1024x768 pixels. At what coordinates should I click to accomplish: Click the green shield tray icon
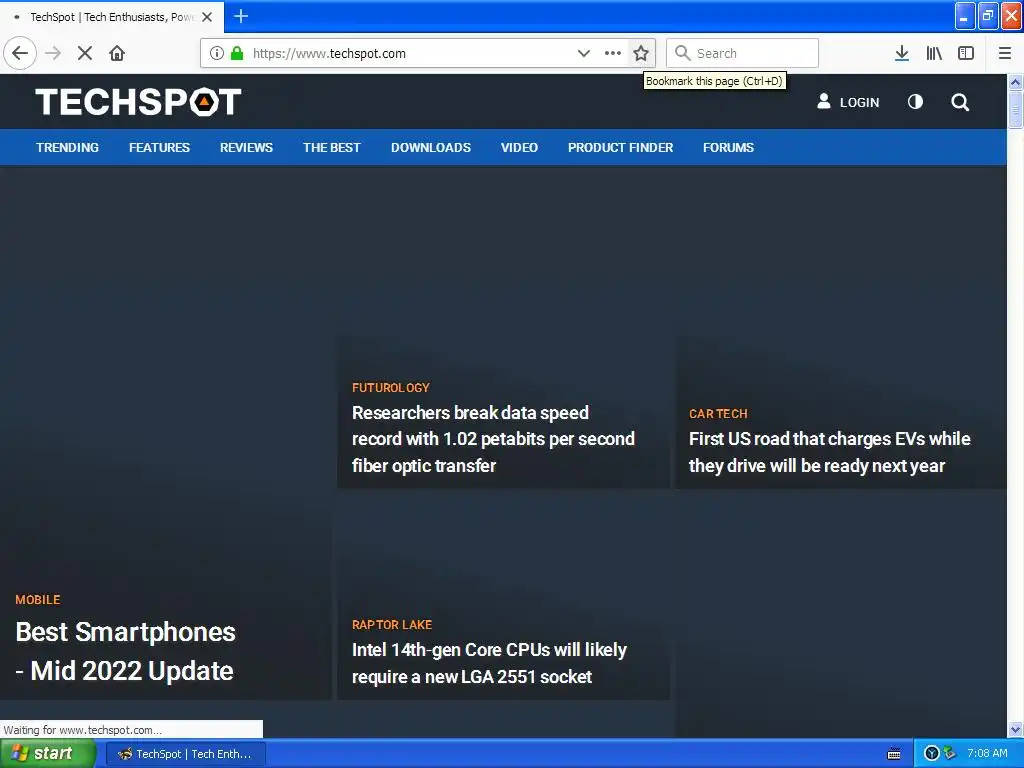(x=950, y=754)
